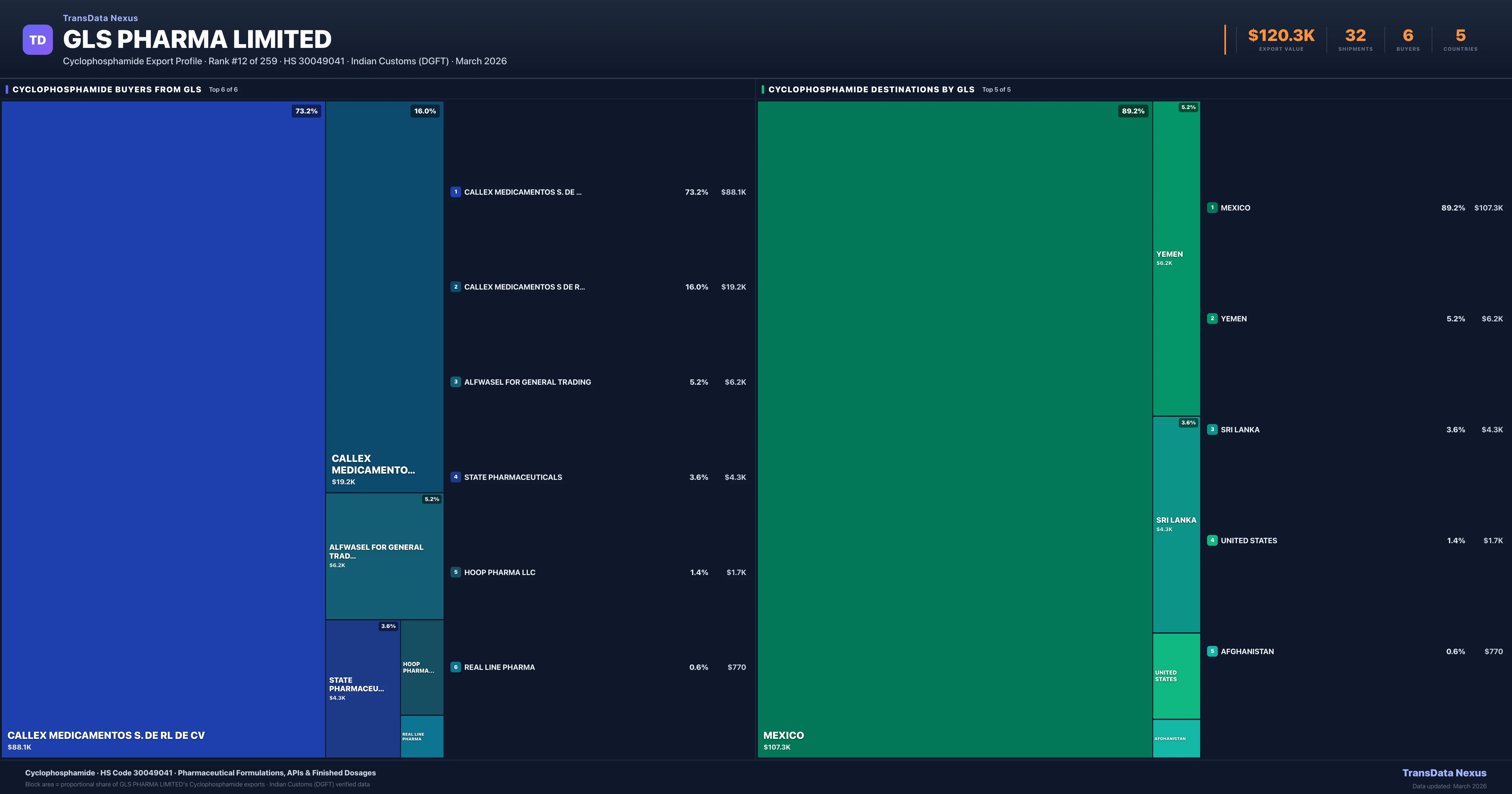
Task: Click the rank 5 badge beside HOOP PHARMA LLC
Action: (456, 572)
